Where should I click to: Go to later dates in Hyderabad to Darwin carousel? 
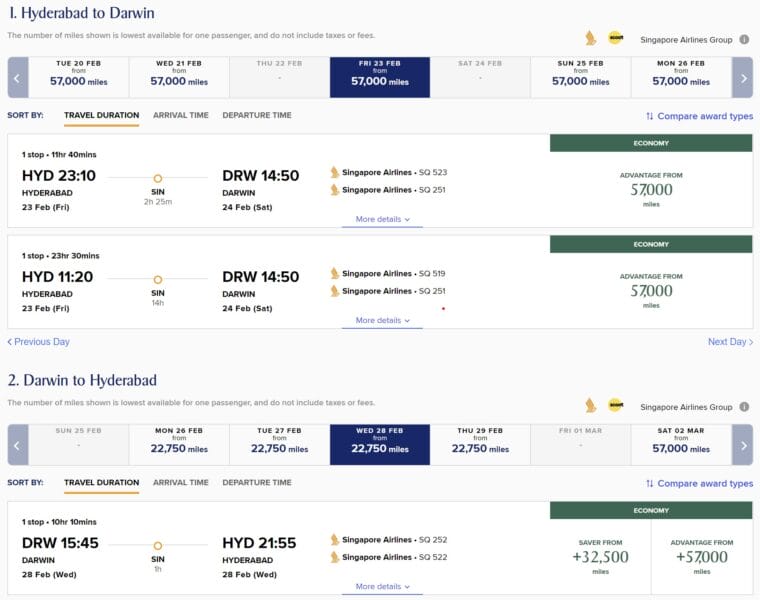pos(742,77)
